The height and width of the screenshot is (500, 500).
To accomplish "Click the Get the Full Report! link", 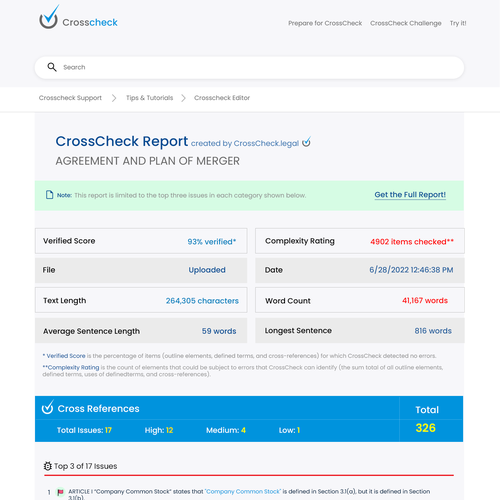I will click(410, 195).
